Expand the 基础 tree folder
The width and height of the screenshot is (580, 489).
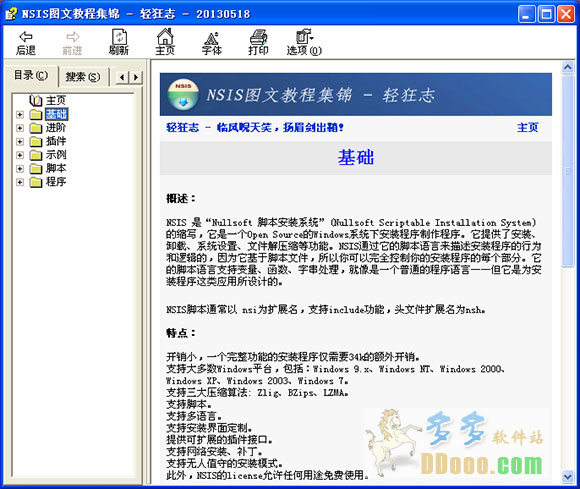click(x=20, y=115)
